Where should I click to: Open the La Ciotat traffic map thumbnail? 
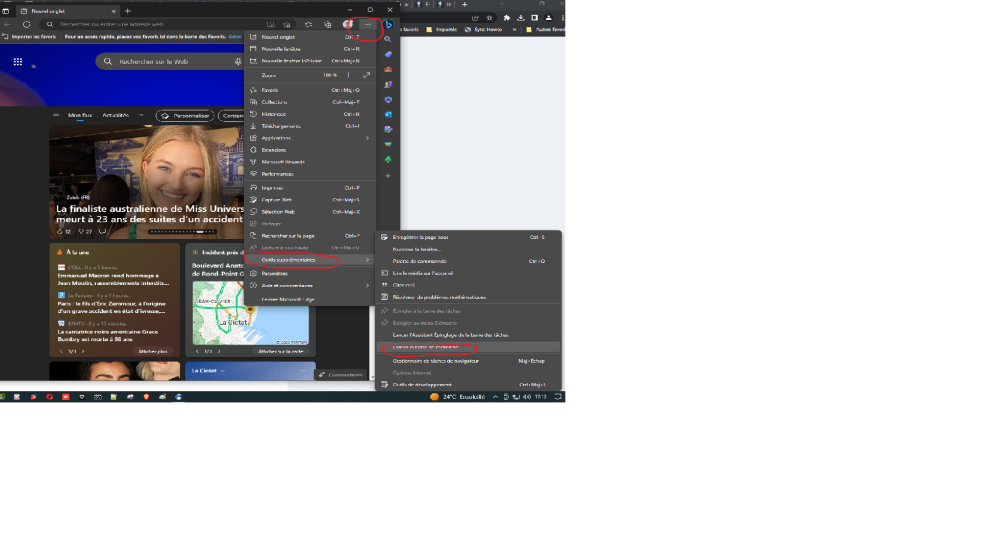[x=251, y=313]
